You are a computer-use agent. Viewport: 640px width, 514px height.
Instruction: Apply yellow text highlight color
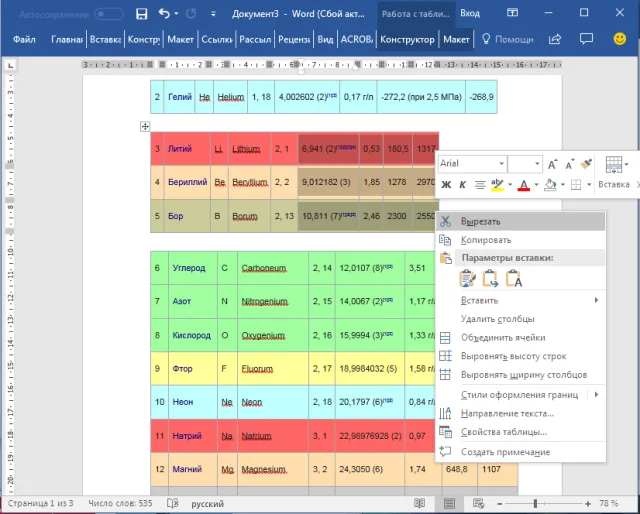pos(497,185)
